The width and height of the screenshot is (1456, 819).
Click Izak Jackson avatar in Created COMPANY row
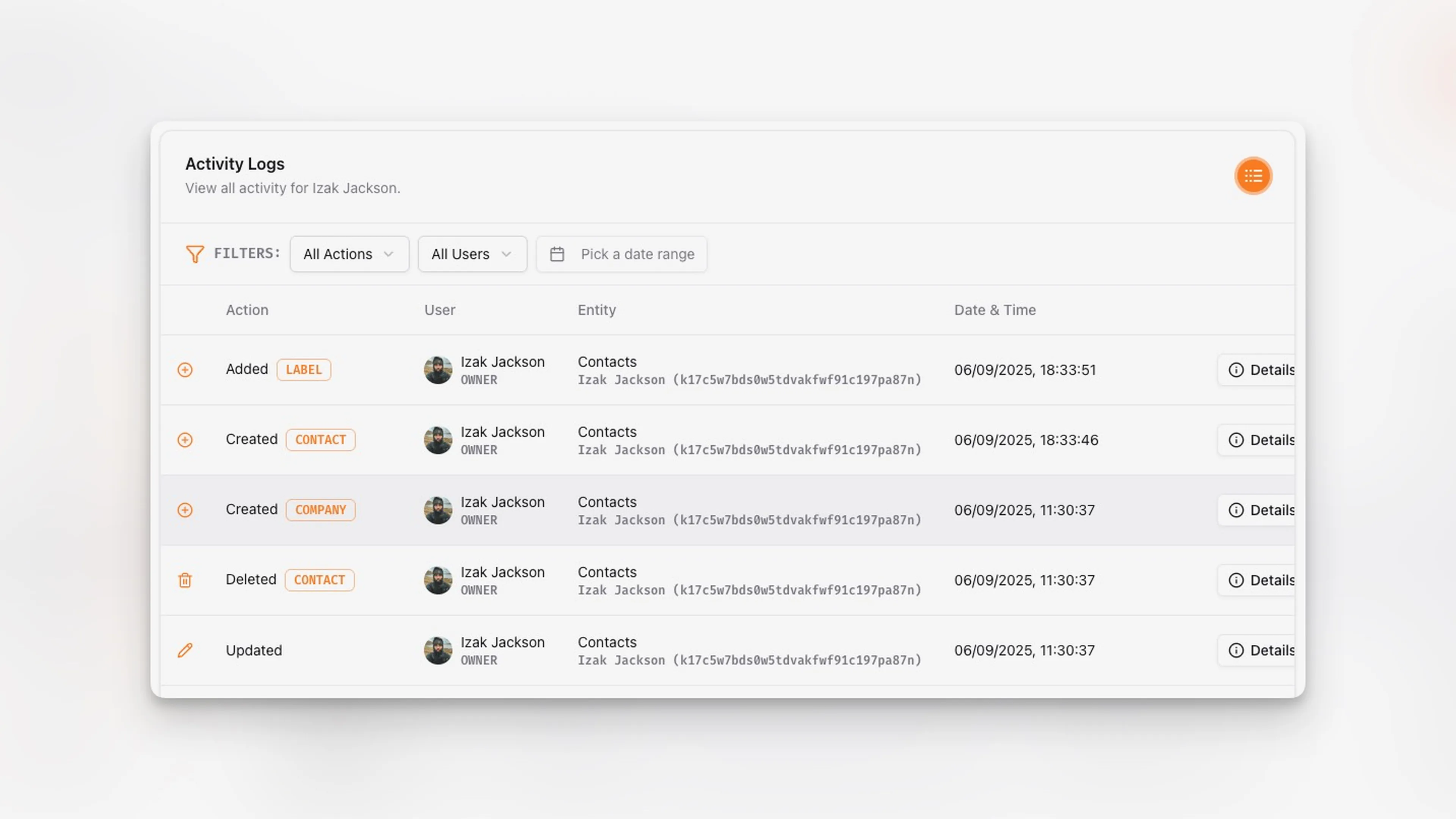click(438, 510)
